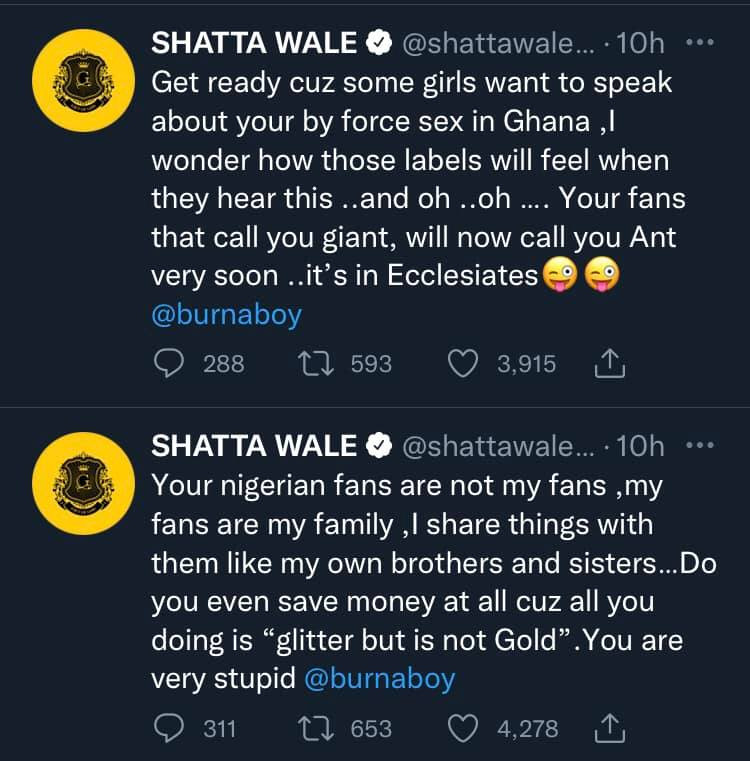Reply to the first tweet with 288 comments

[168, 364]
